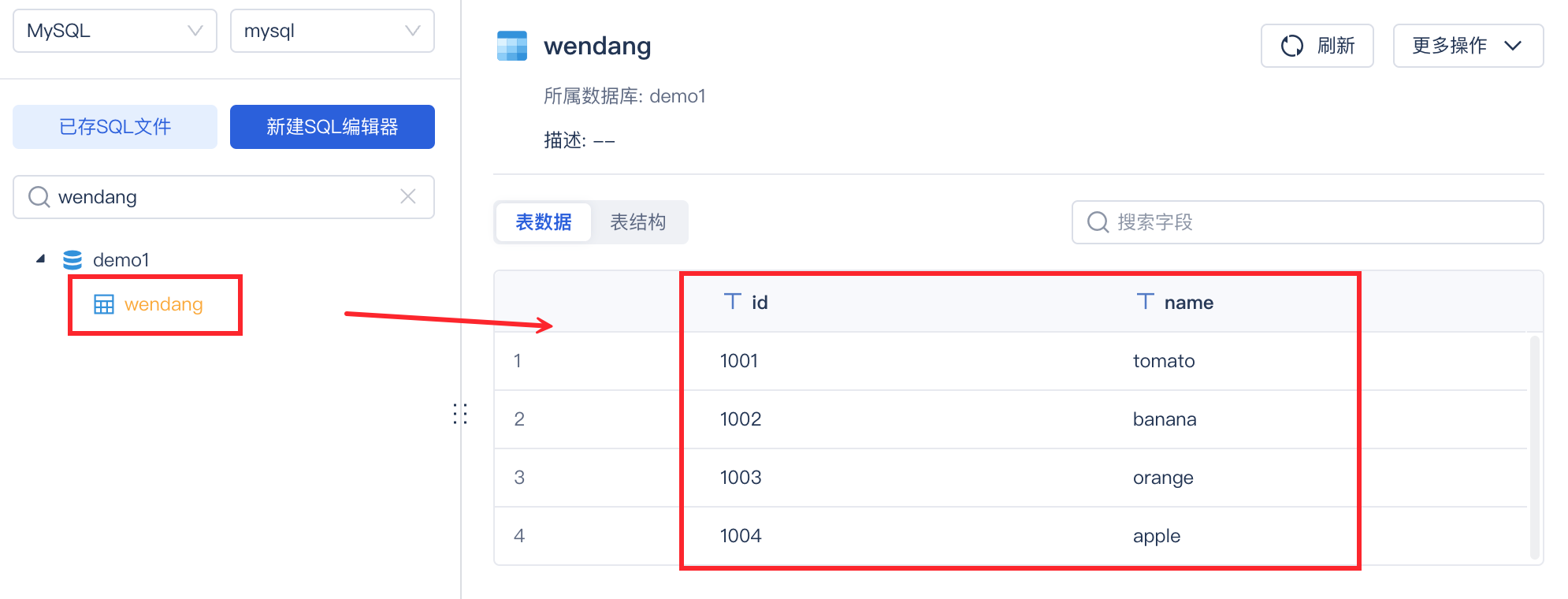Switch to the 表结构 tab

(638, 222)
